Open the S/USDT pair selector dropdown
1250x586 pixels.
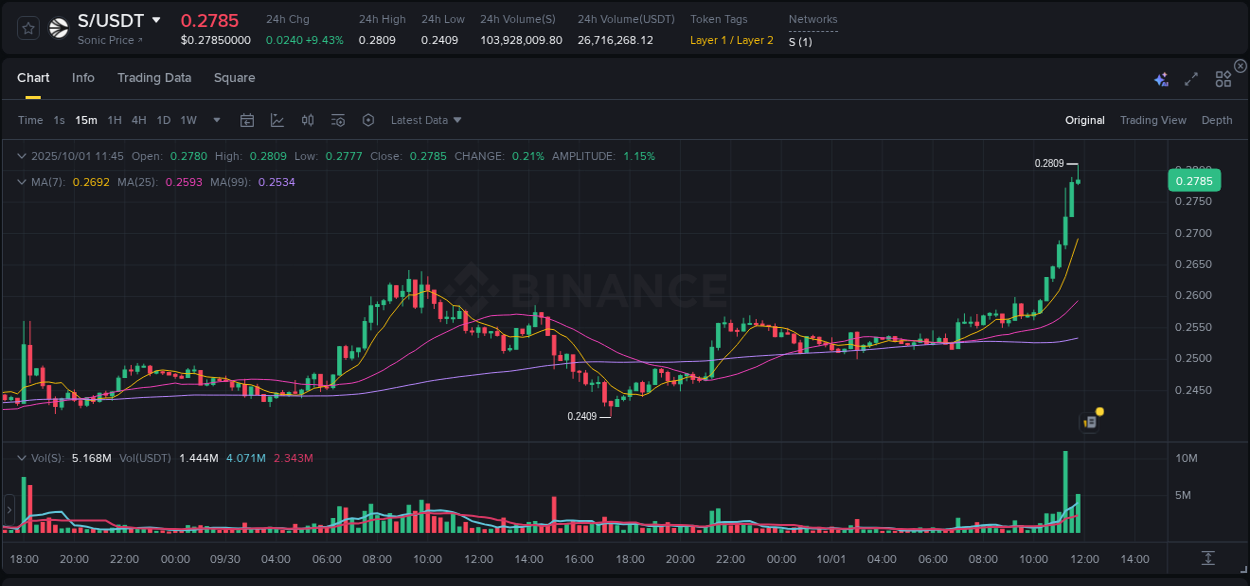155,19
